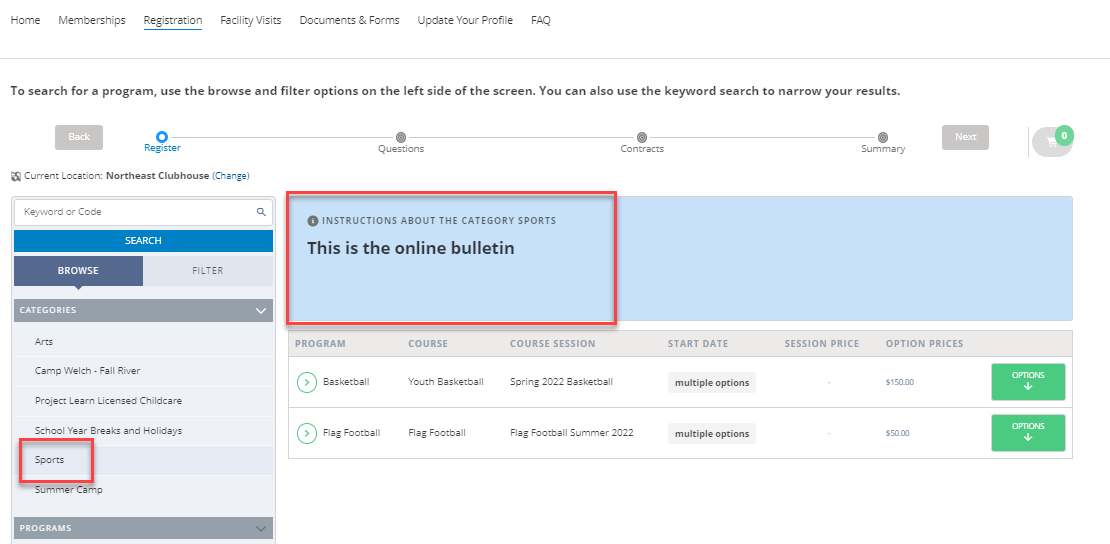Click the info icon beside category instructions
Image resolution: width=1110 pixels, height=544 pixels.
tap(313, 221)
